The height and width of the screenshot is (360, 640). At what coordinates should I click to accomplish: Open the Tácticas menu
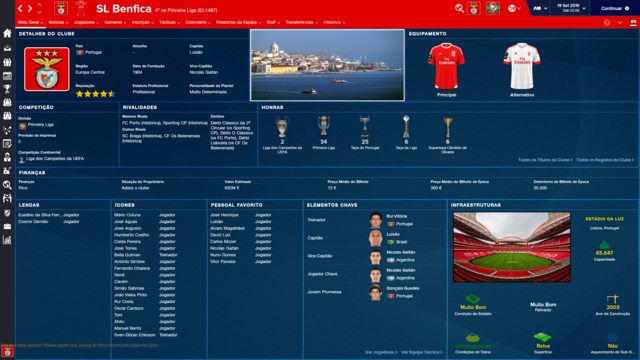point(169,22)
